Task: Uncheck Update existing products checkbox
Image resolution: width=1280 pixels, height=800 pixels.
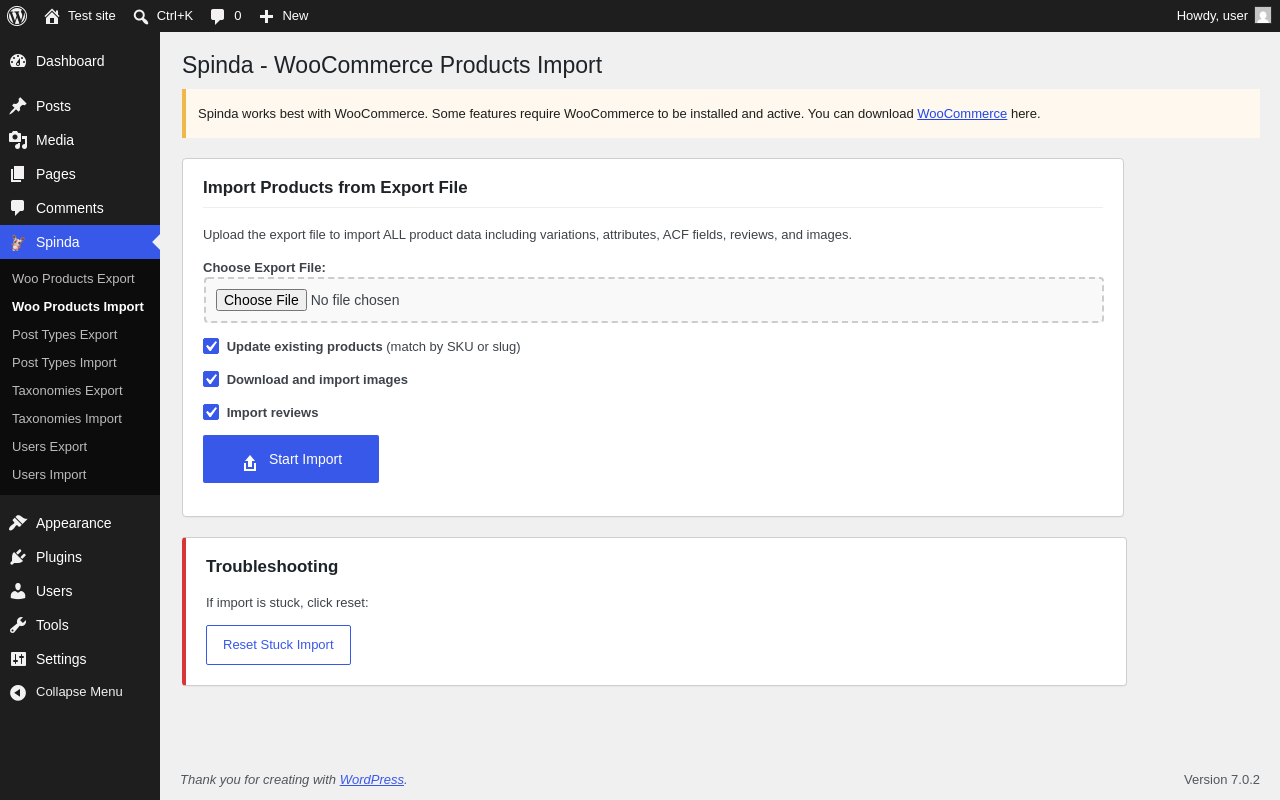Action: 211,346
